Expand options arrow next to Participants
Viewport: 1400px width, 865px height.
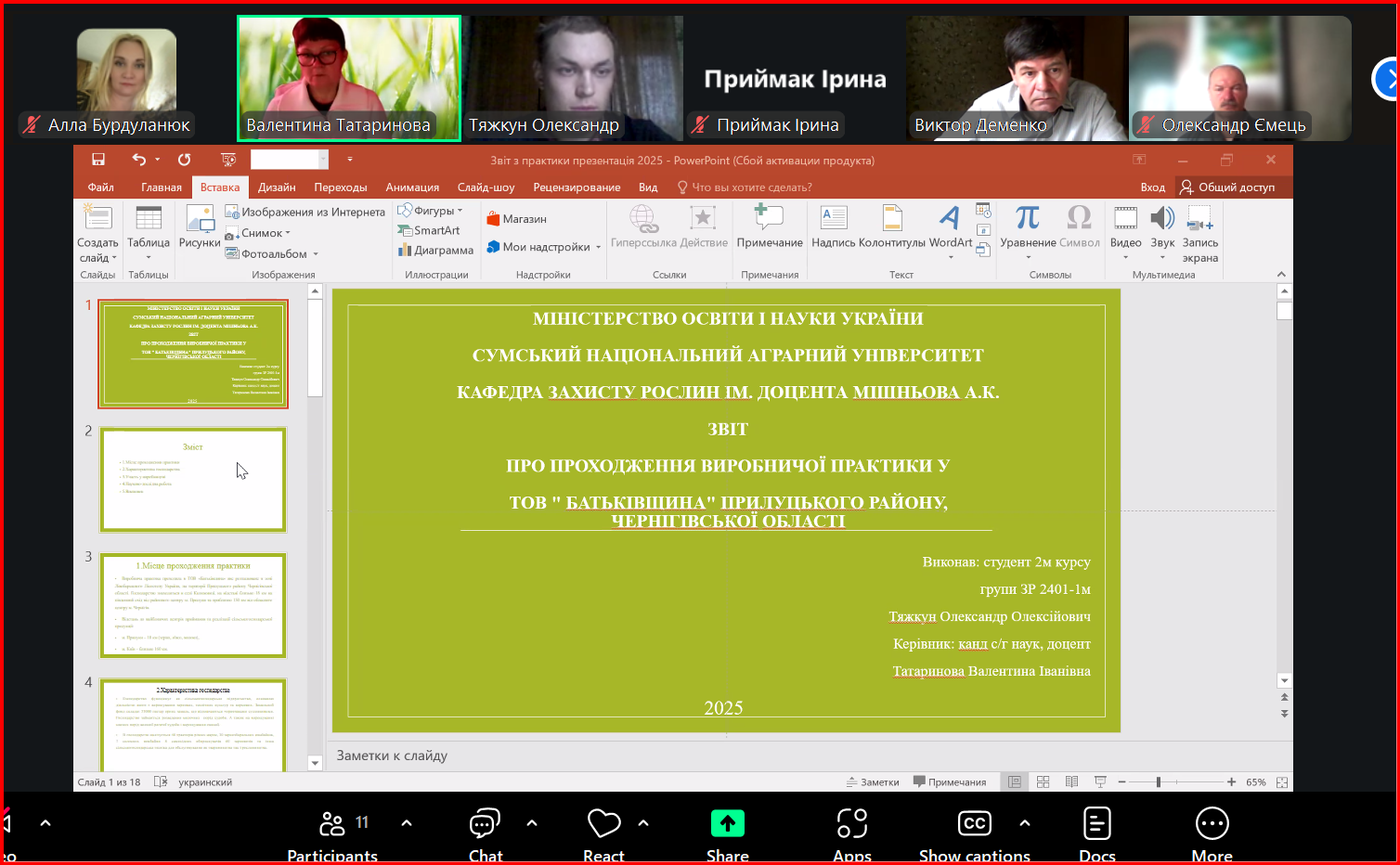[x=407, y=822]
